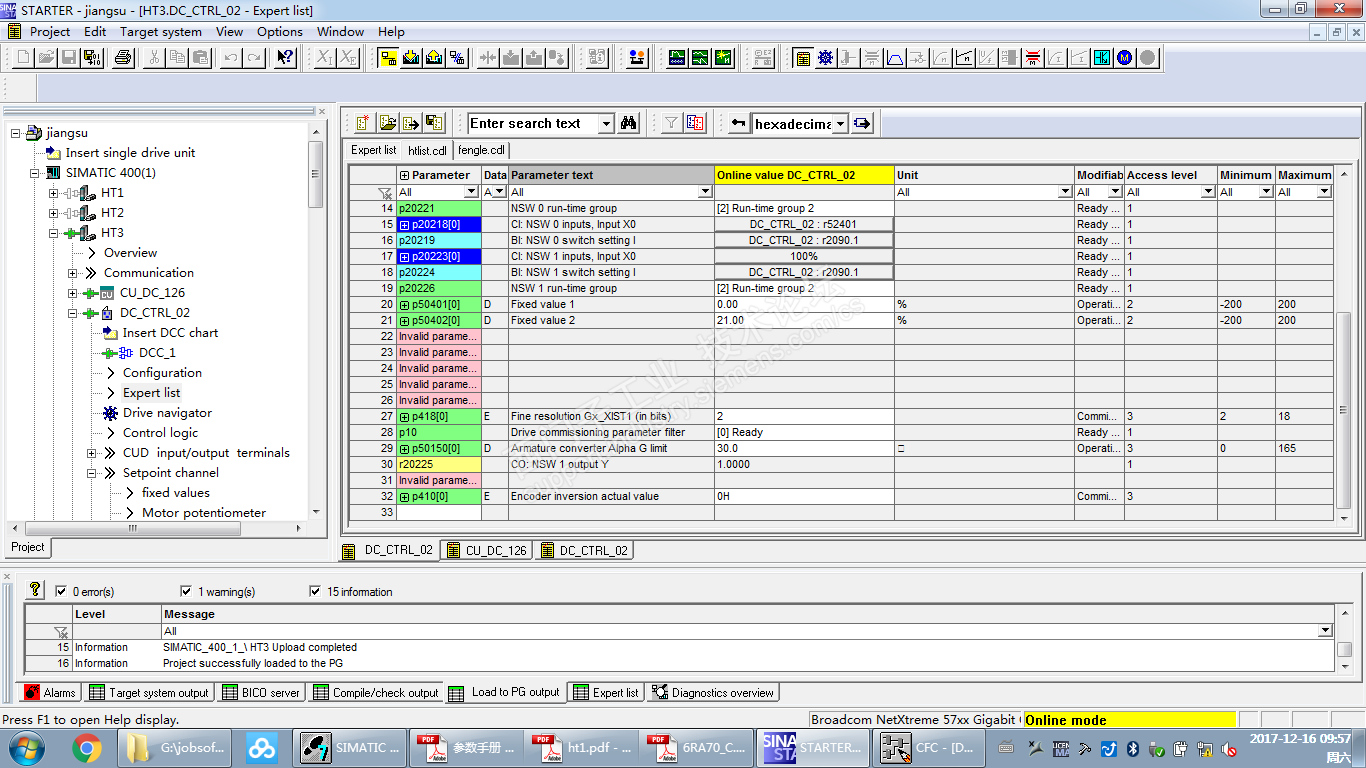Click the left arrow icon beside hexadecimal box

738,123
